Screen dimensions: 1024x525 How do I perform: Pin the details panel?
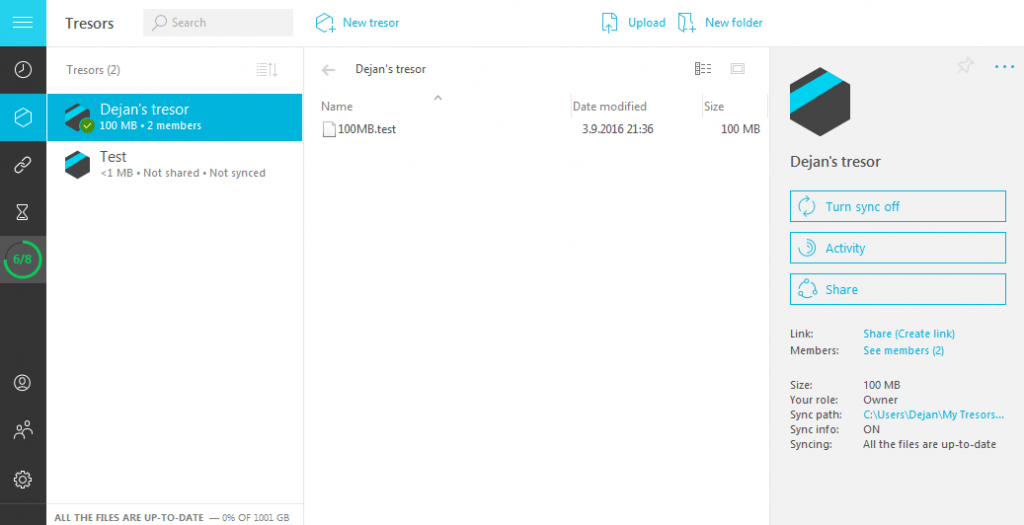click(x=965, y=65)
